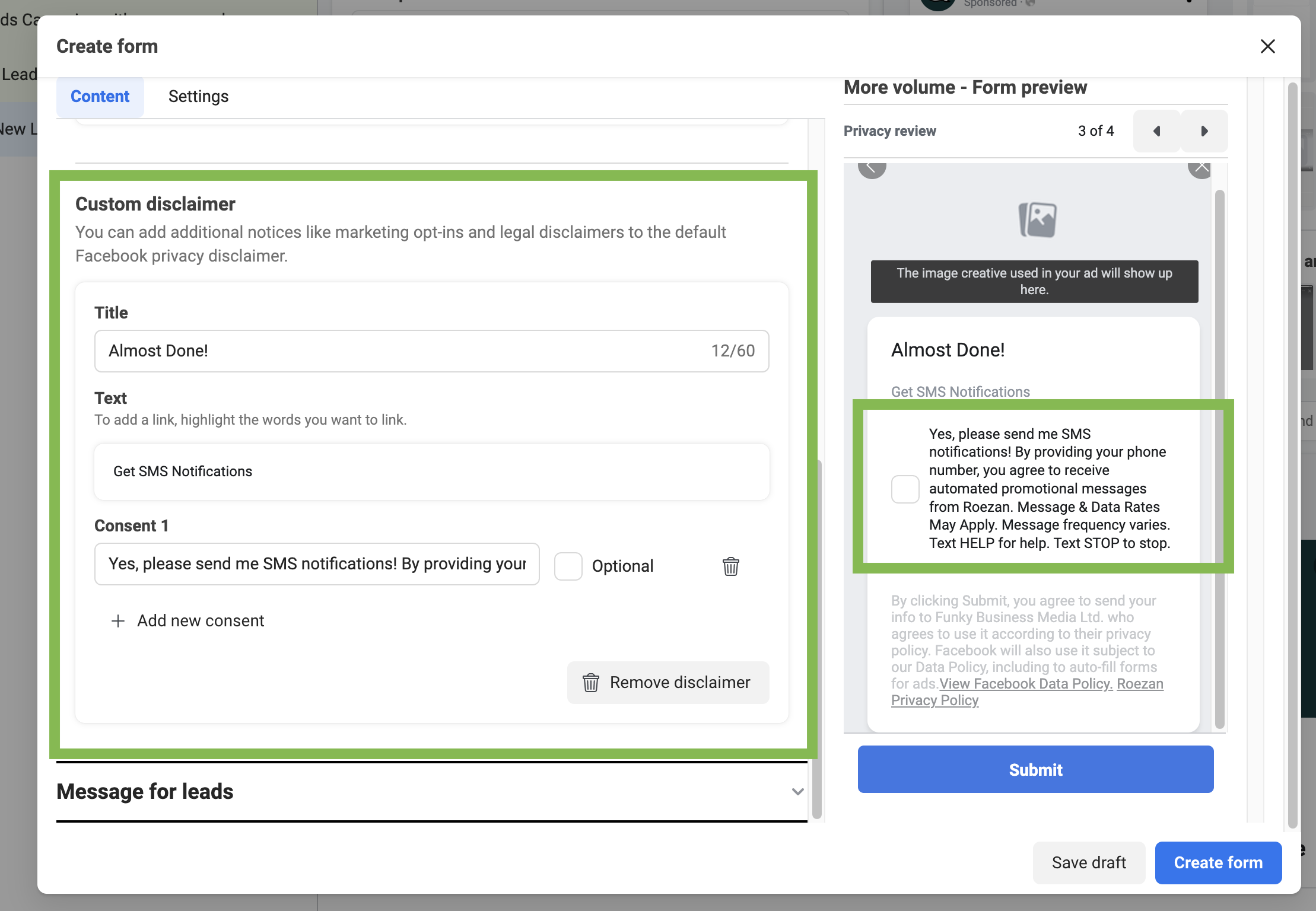
Task: Switch to the Settings tab
Action: (198, 96)
